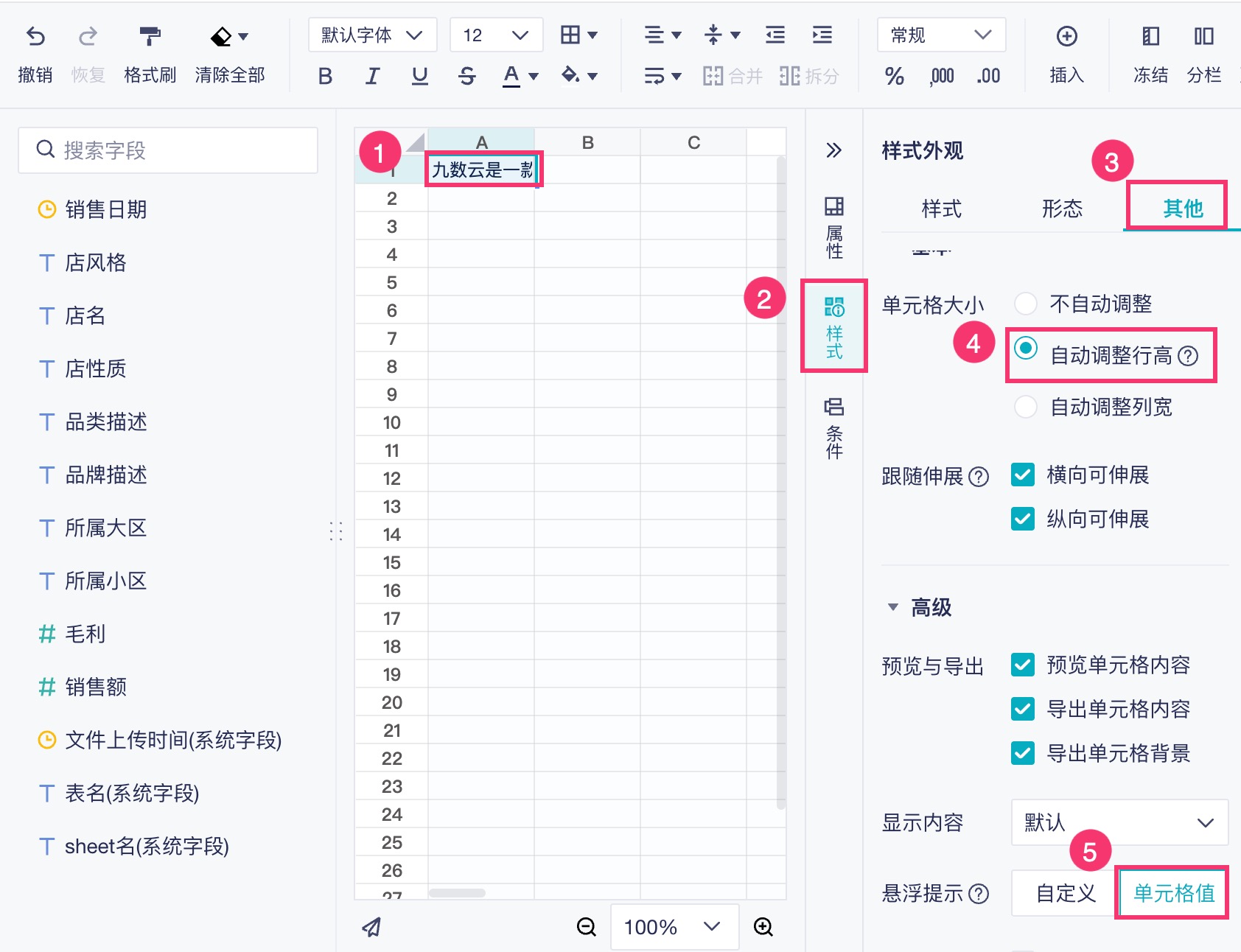Apply the fill color bucket icon
1241x952 pixels.
(570, 75)
